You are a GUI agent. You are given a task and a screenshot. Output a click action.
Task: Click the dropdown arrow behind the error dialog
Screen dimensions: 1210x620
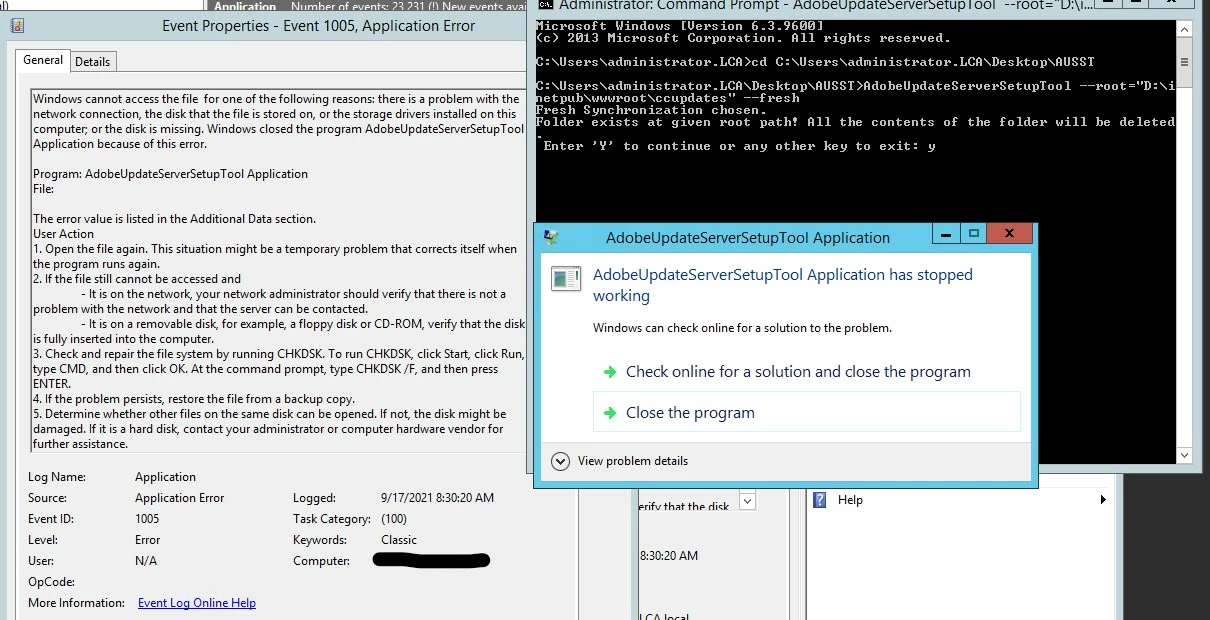[748, 501]
